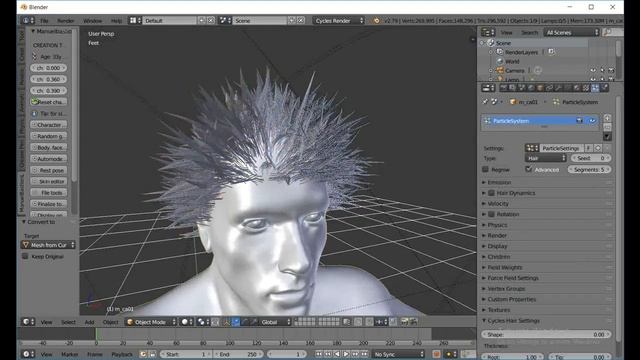Screen dimensions: 640x360
Task: Click the File tools button
Action: coord(49,192)
